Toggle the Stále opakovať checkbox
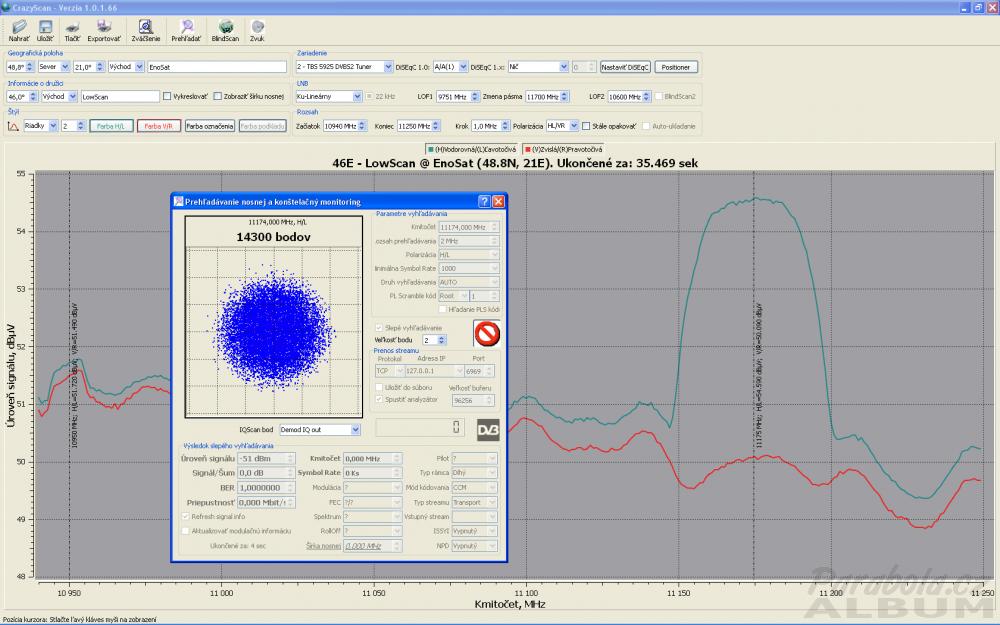Screen dimensions: 1000x625 tap(586, 126)
